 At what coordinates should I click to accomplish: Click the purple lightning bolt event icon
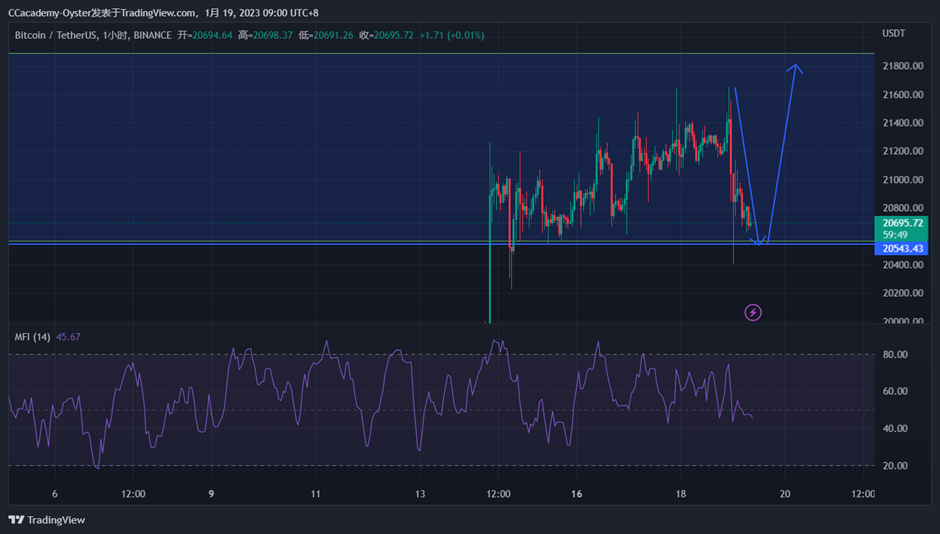[x=753, y=312]
